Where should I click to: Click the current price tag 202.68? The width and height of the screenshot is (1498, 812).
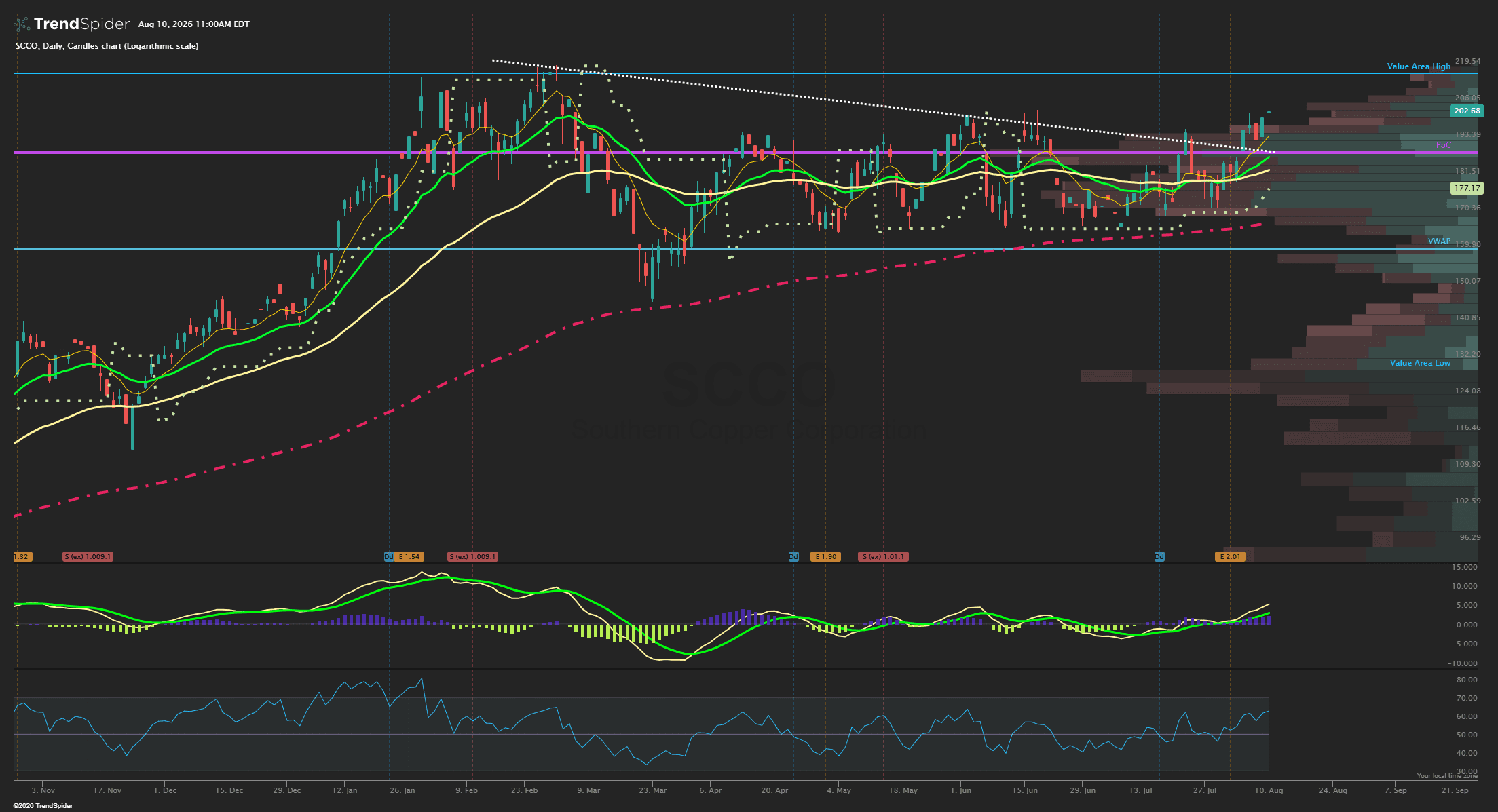pos(1467,111)
